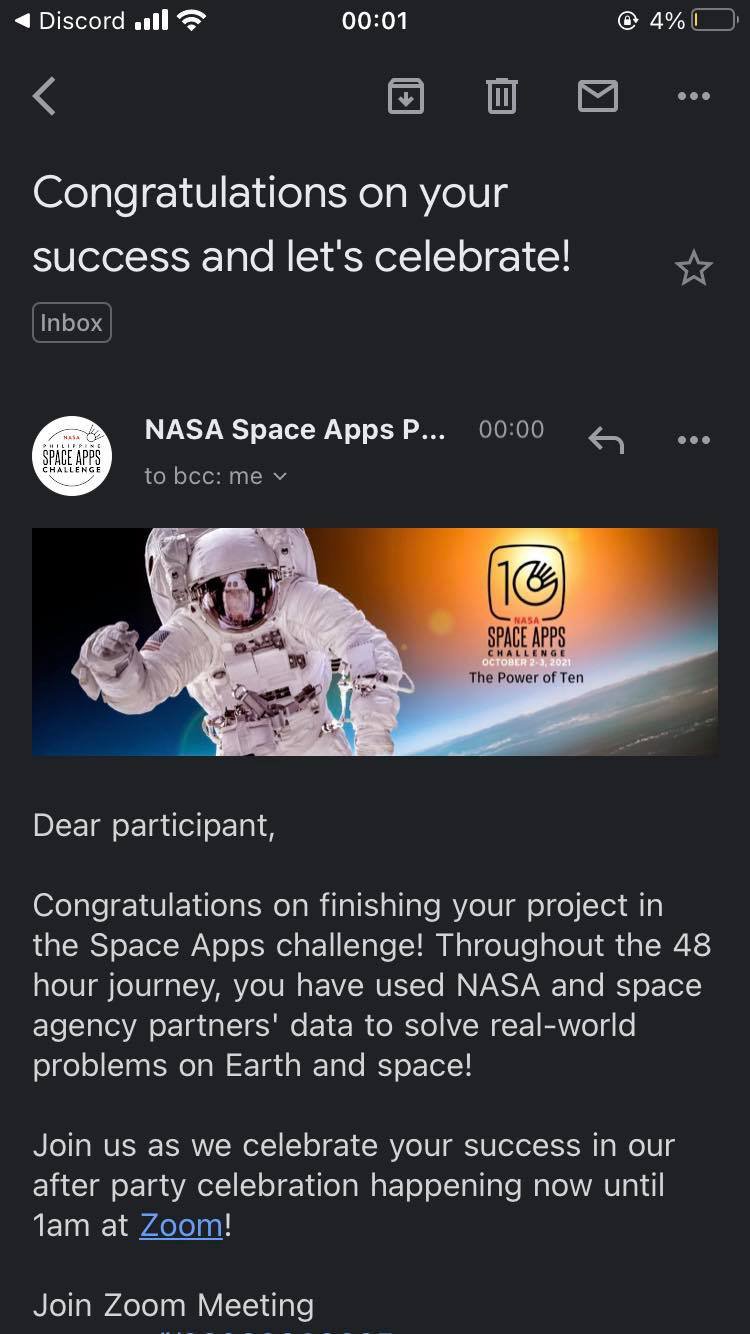Tap NASA Space Apps sender avatar
The height and width of the screenshot is (1334, 750).
click(72, 456)
